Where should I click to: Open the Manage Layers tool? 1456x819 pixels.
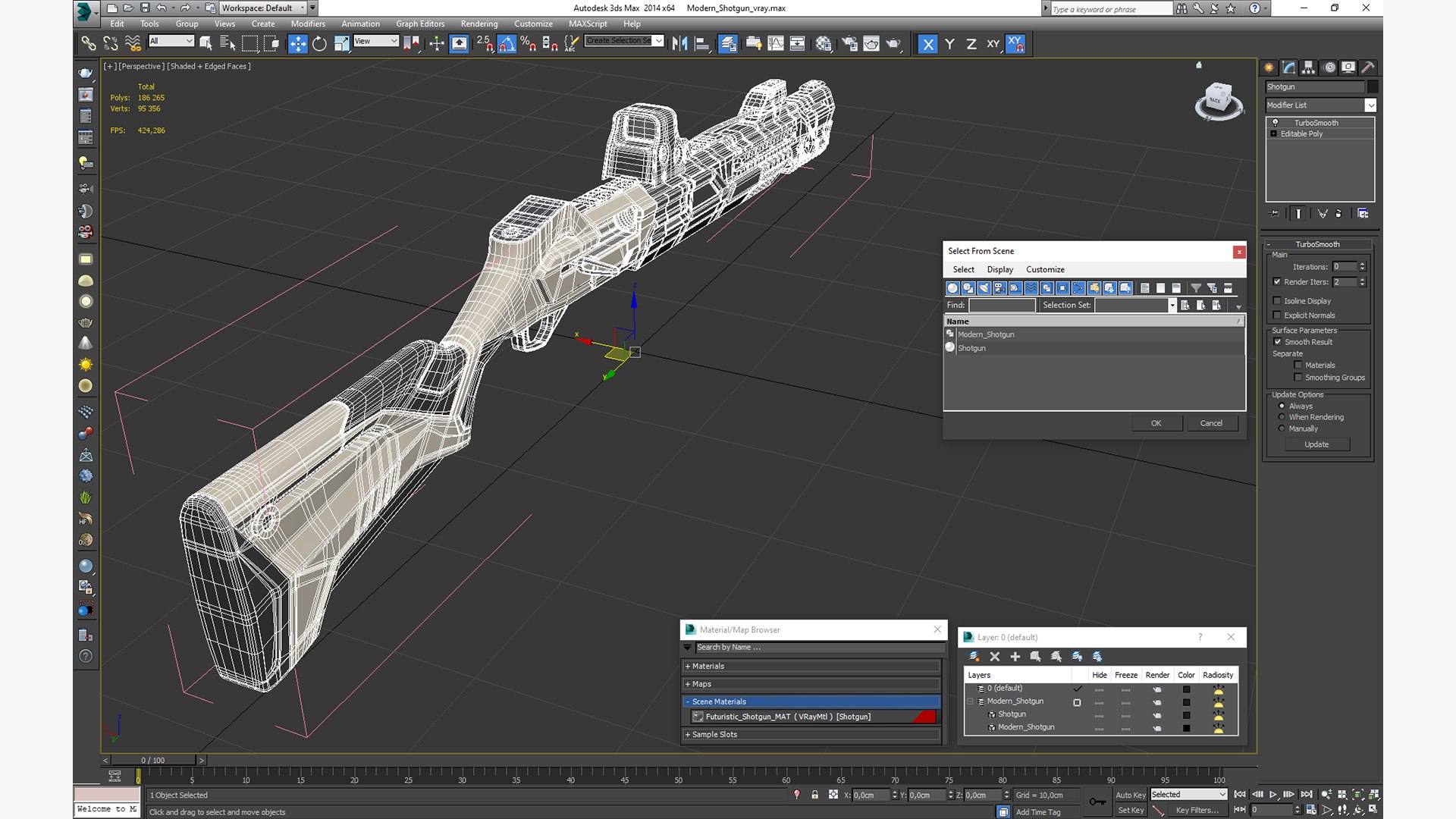[x=728, y=43]
